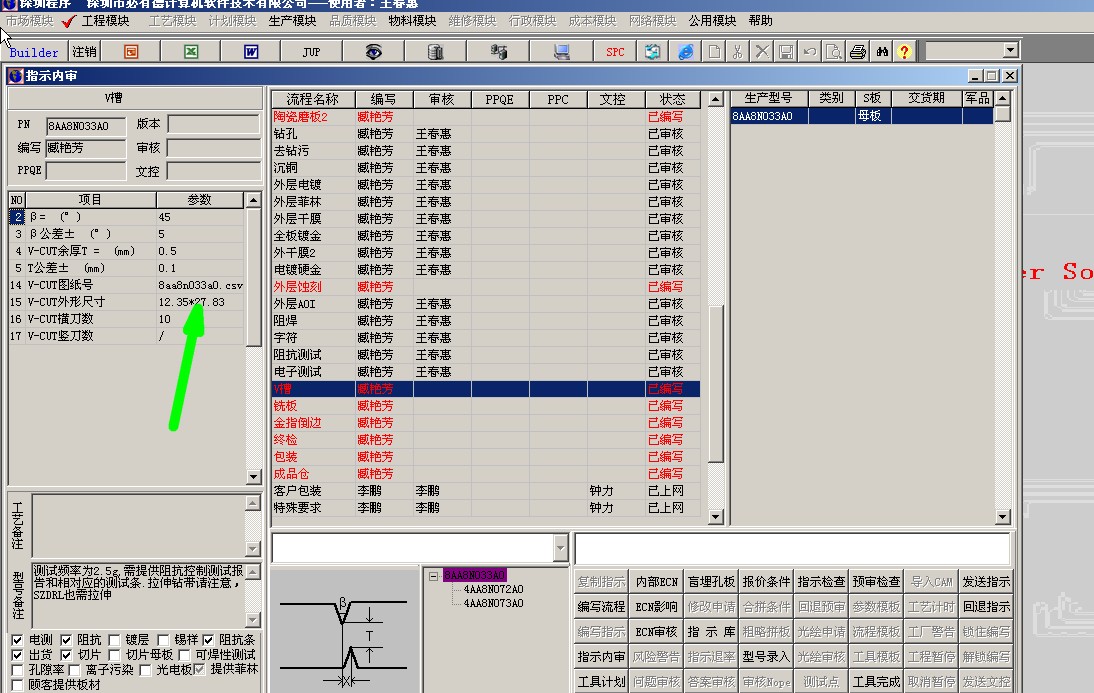Click the 报价条件 button

click(766, 581)
